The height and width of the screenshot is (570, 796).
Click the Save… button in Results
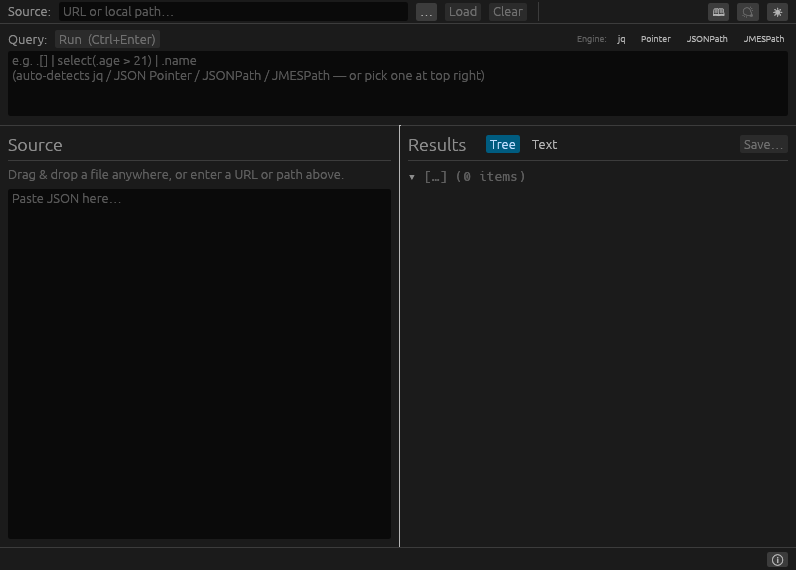point(763,144)
